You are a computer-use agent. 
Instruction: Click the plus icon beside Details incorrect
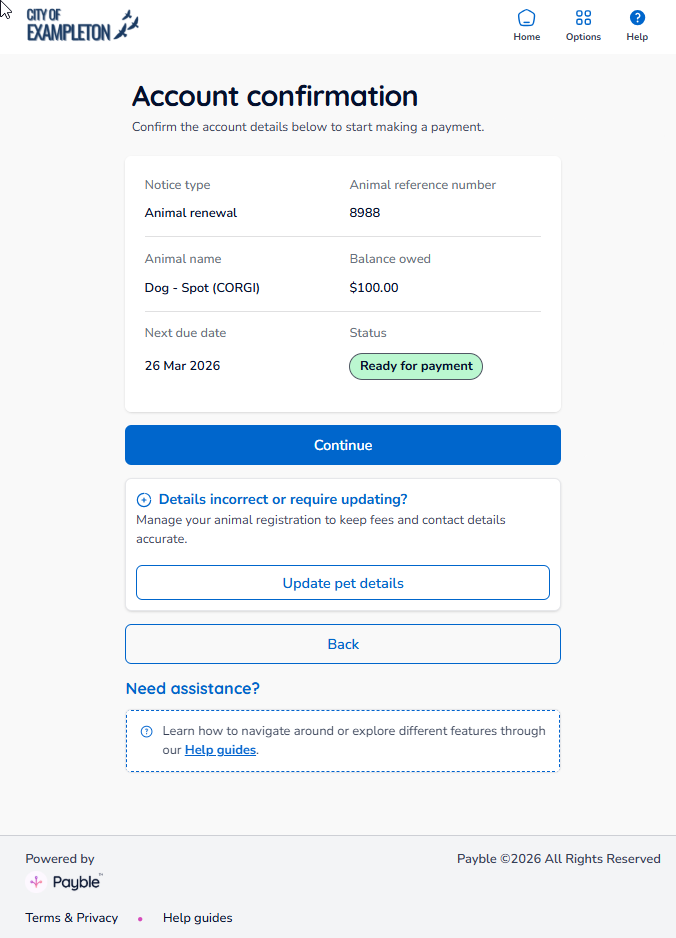144,500
